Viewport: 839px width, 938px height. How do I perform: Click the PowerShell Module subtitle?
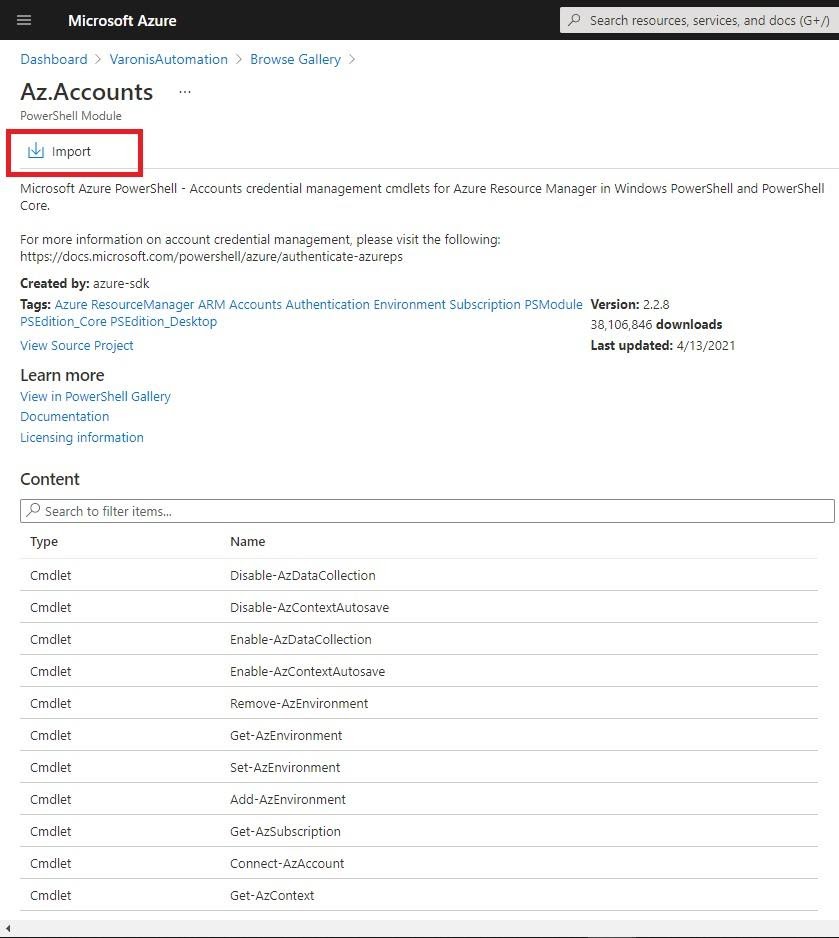71,115
